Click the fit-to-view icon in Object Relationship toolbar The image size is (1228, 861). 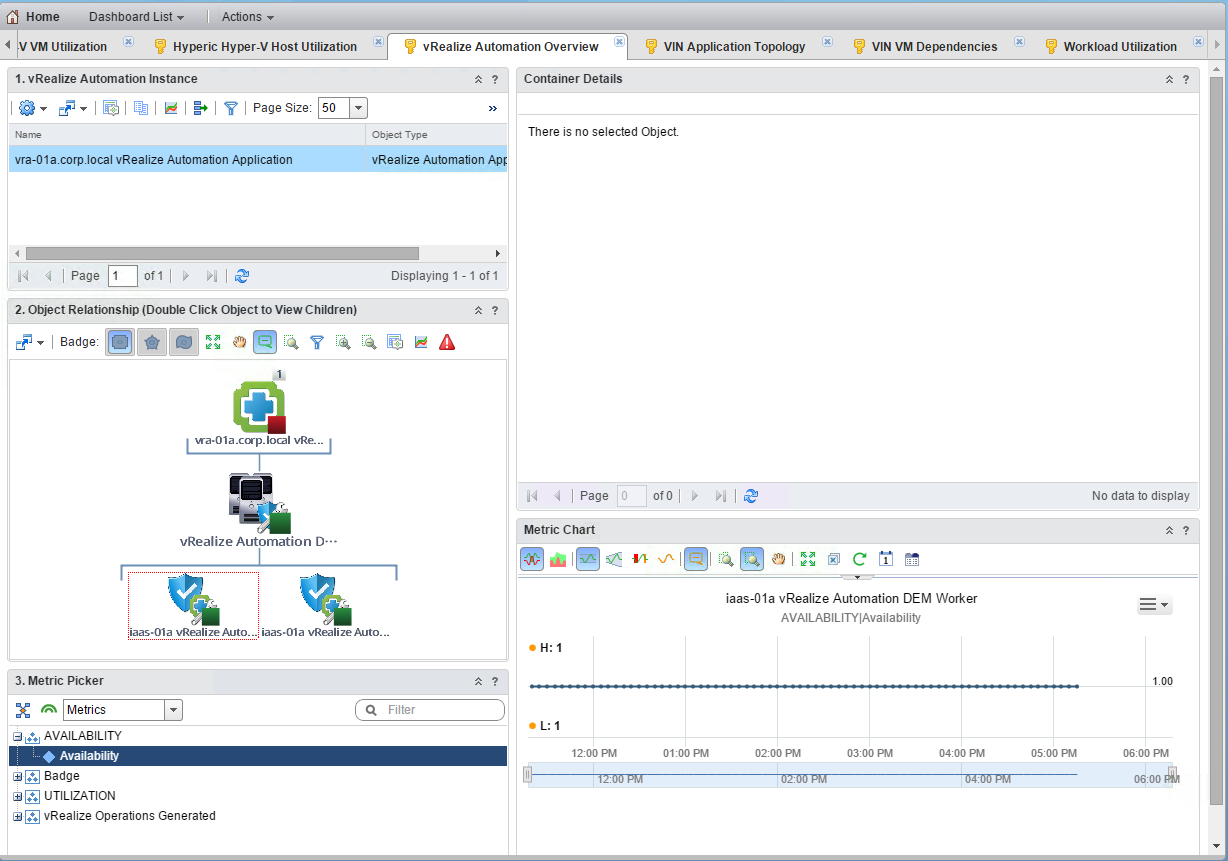(x=213, y=342)
